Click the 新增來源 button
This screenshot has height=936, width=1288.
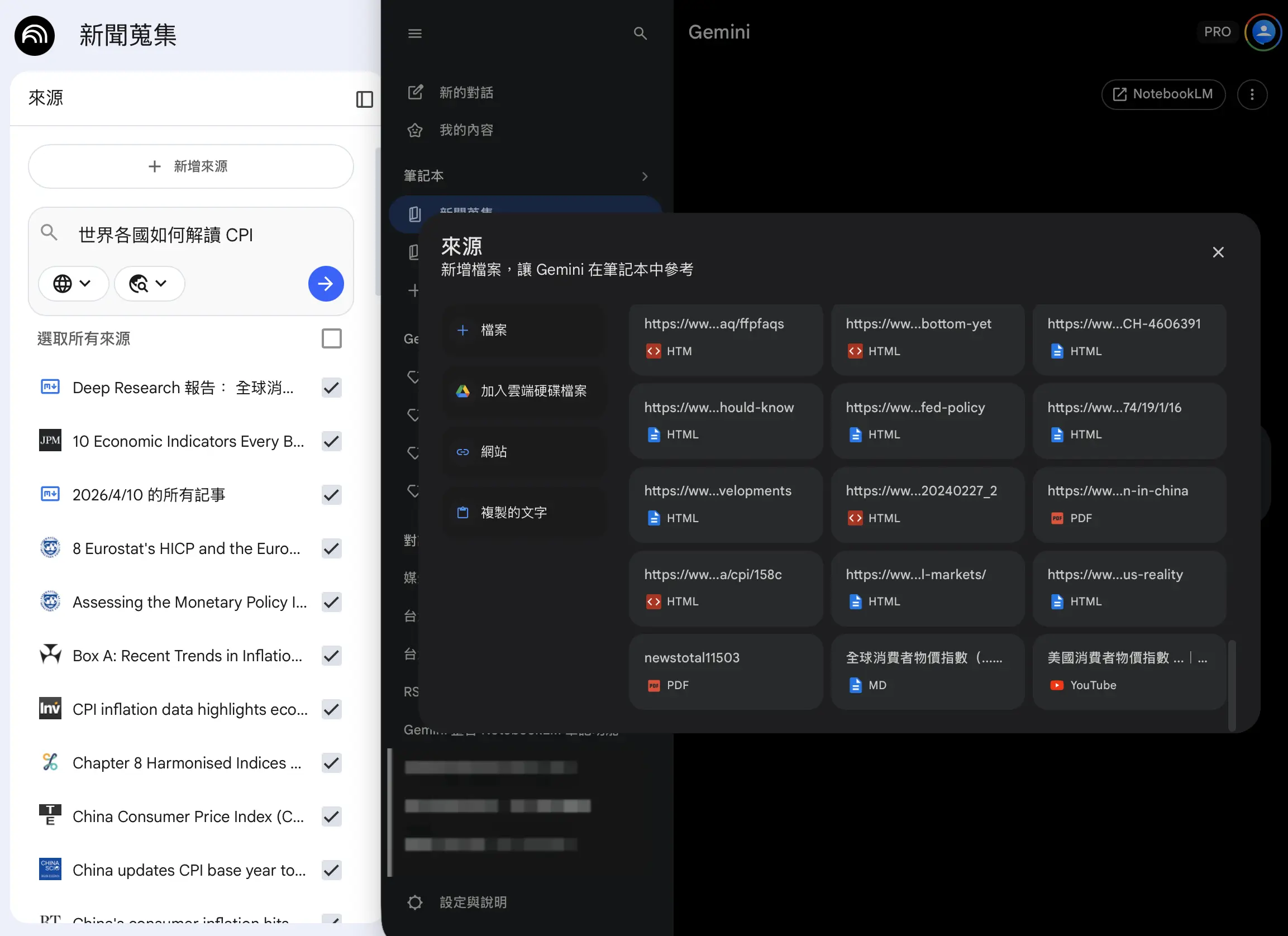click(x=191, y=166)
